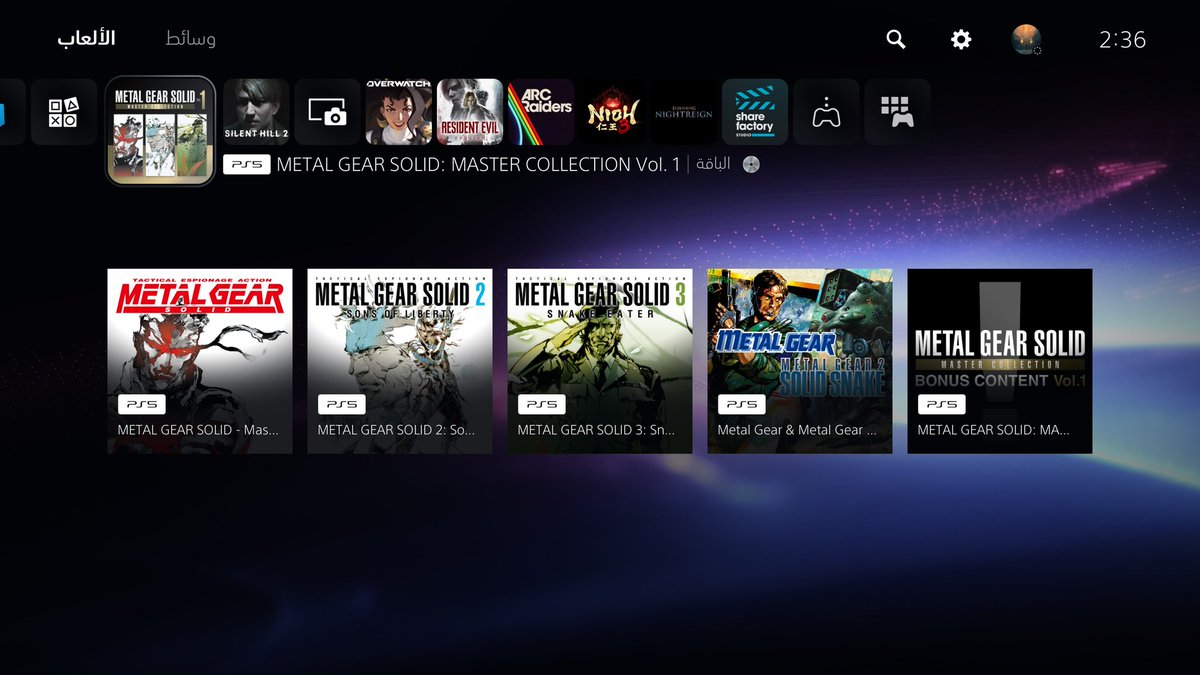Select the Overwatch game icon
The image size is (1200, 675).
(398, 112)
